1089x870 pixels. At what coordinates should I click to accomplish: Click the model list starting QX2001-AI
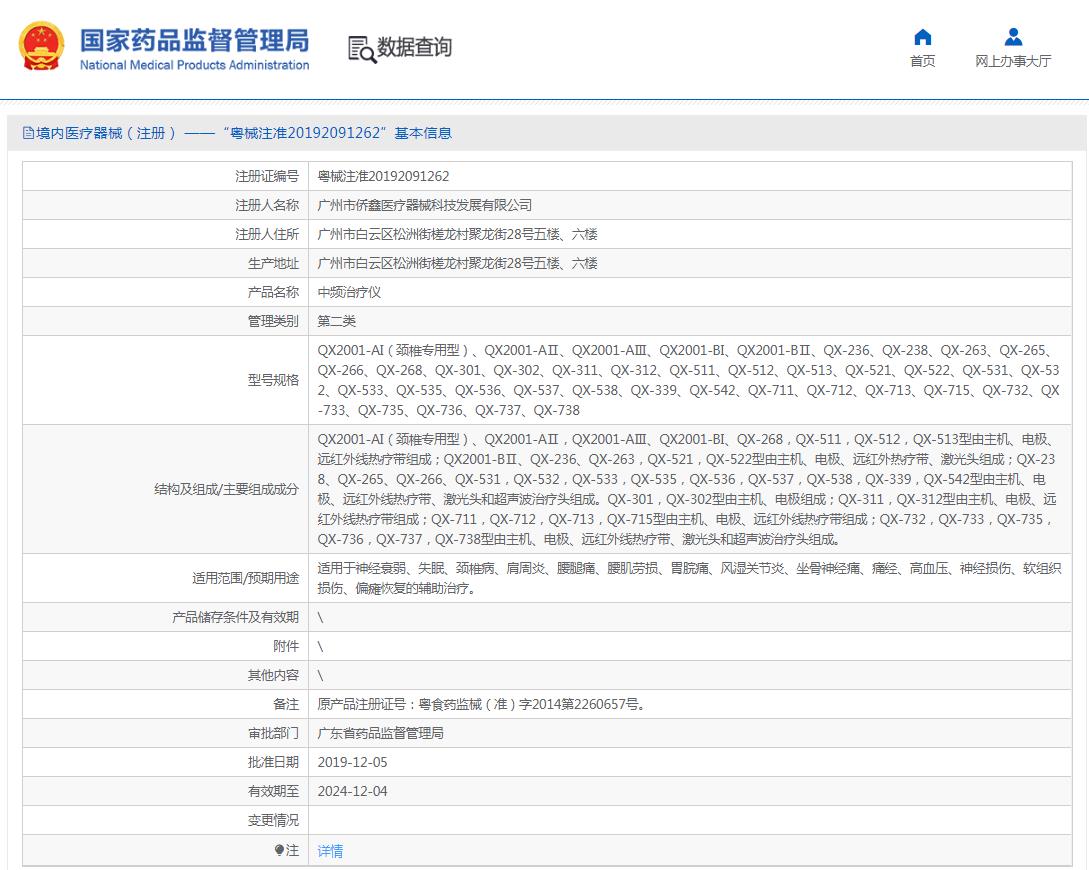tap(689, 380)
